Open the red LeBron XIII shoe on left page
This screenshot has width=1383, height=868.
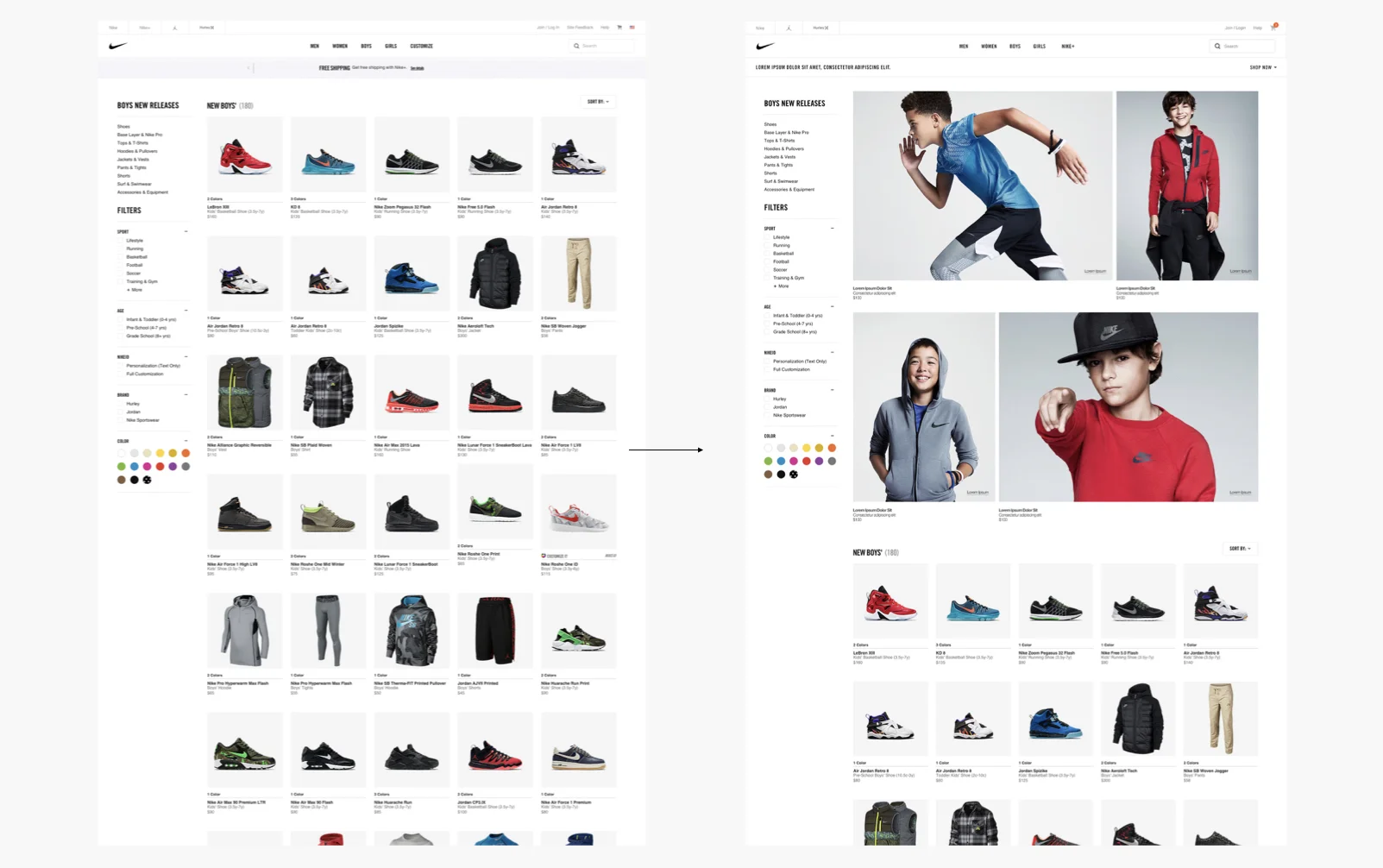click(x=244, y=155)
